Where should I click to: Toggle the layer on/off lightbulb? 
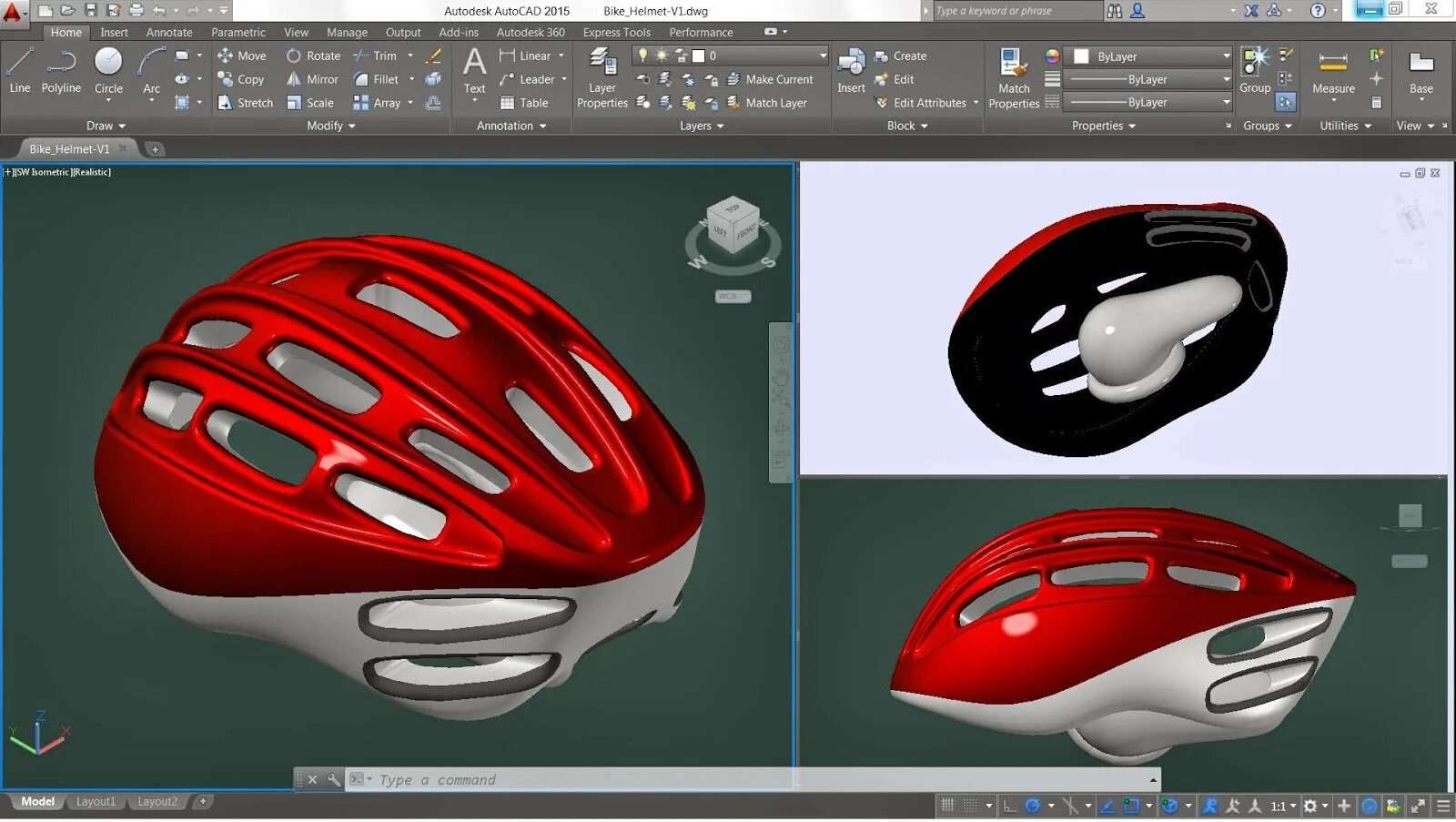coord(642,56)
